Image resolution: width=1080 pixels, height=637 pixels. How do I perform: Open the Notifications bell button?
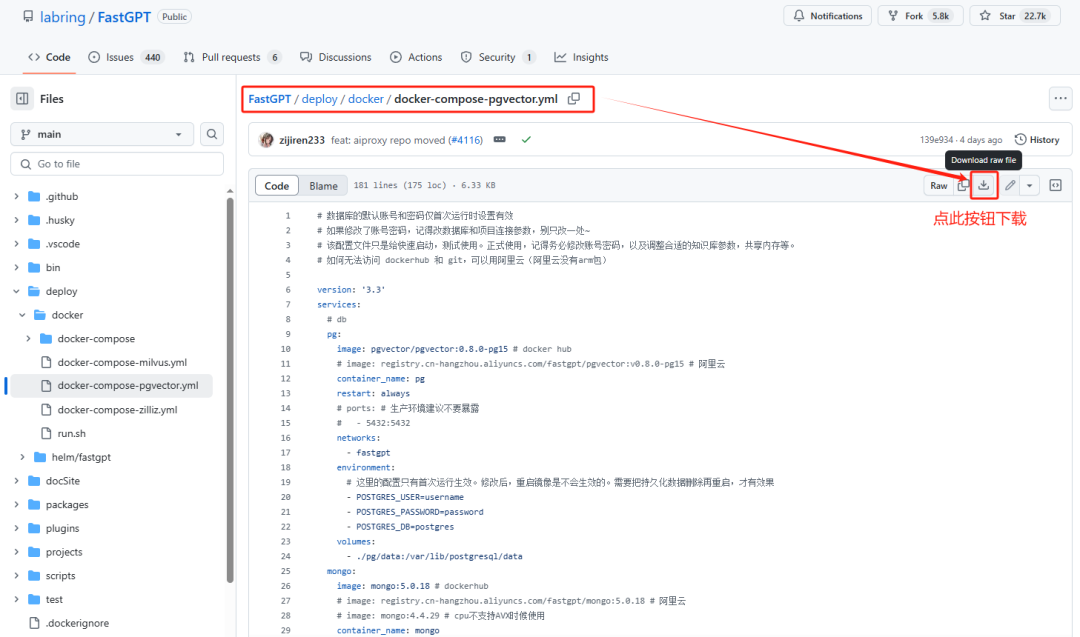(827, 16)
